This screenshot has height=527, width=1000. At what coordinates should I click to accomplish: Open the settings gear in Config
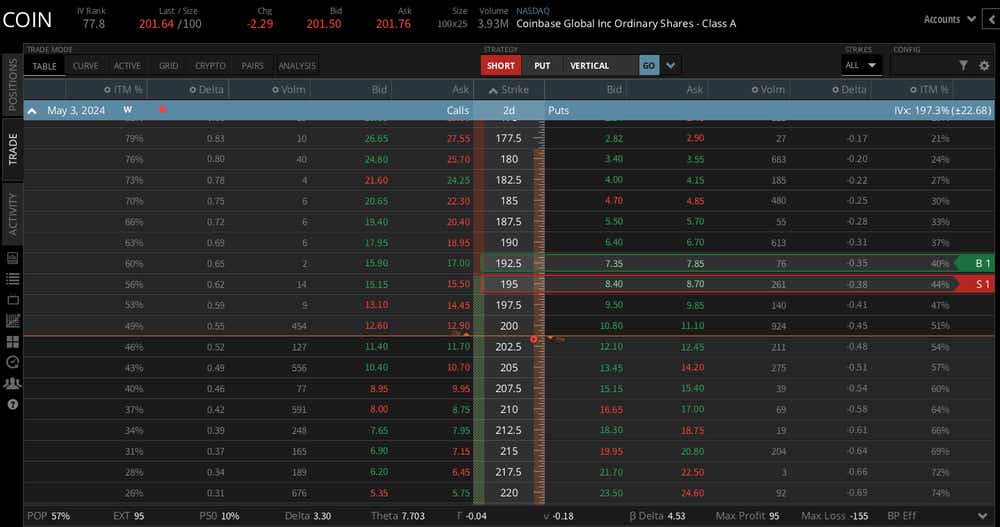pyautogui.click(x=983, y=66)
